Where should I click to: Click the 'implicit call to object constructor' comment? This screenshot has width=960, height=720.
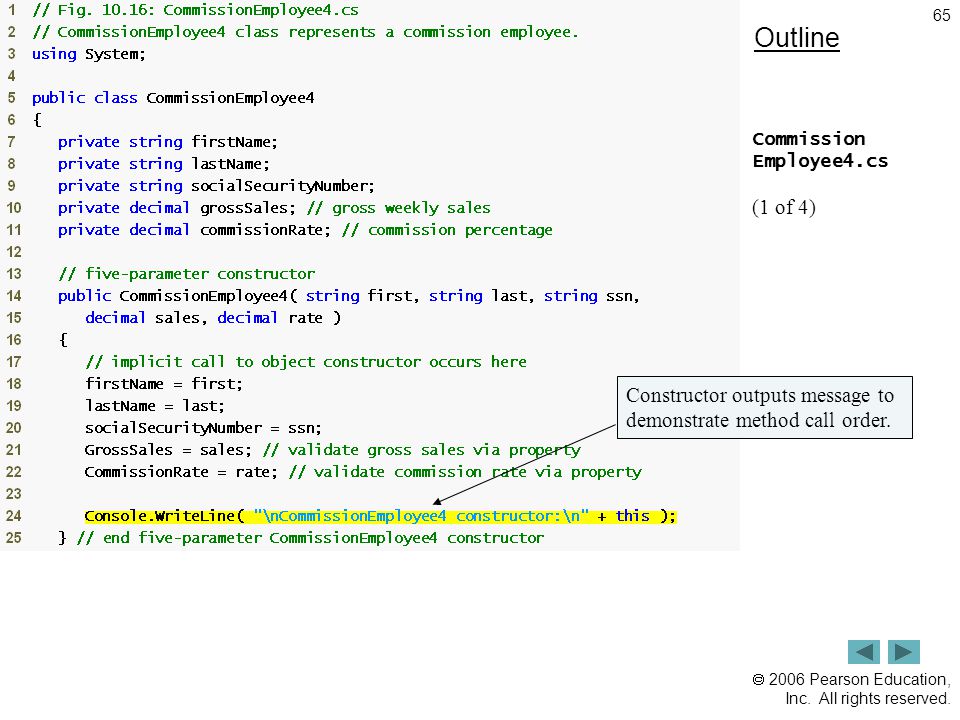306,362
